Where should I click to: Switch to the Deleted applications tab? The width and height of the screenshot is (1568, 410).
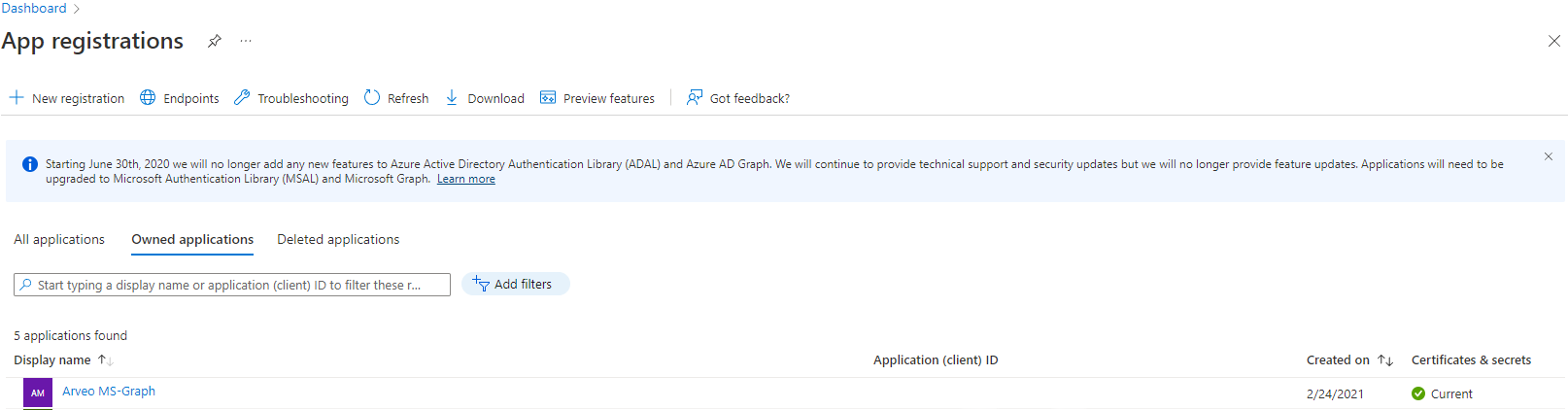point(338,239)
